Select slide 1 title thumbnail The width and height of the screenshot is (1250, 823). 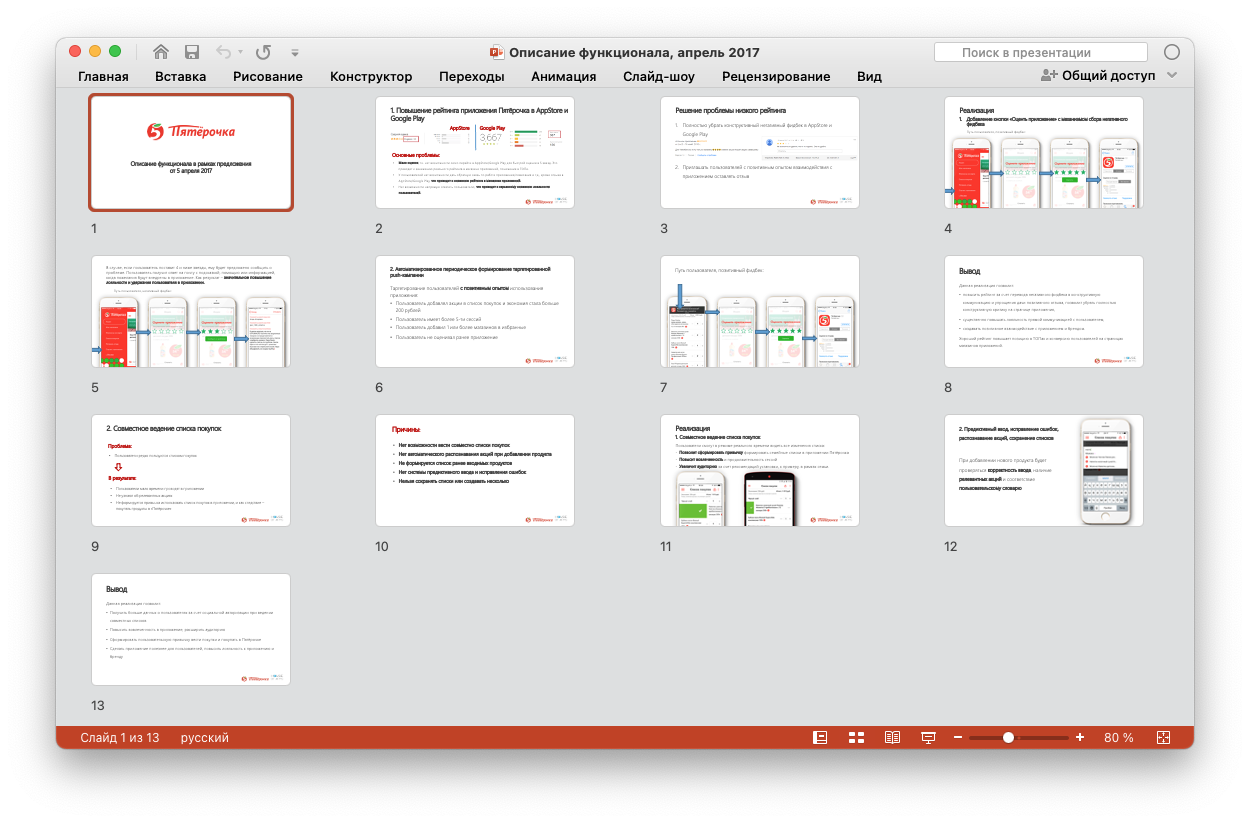[191, 153]
